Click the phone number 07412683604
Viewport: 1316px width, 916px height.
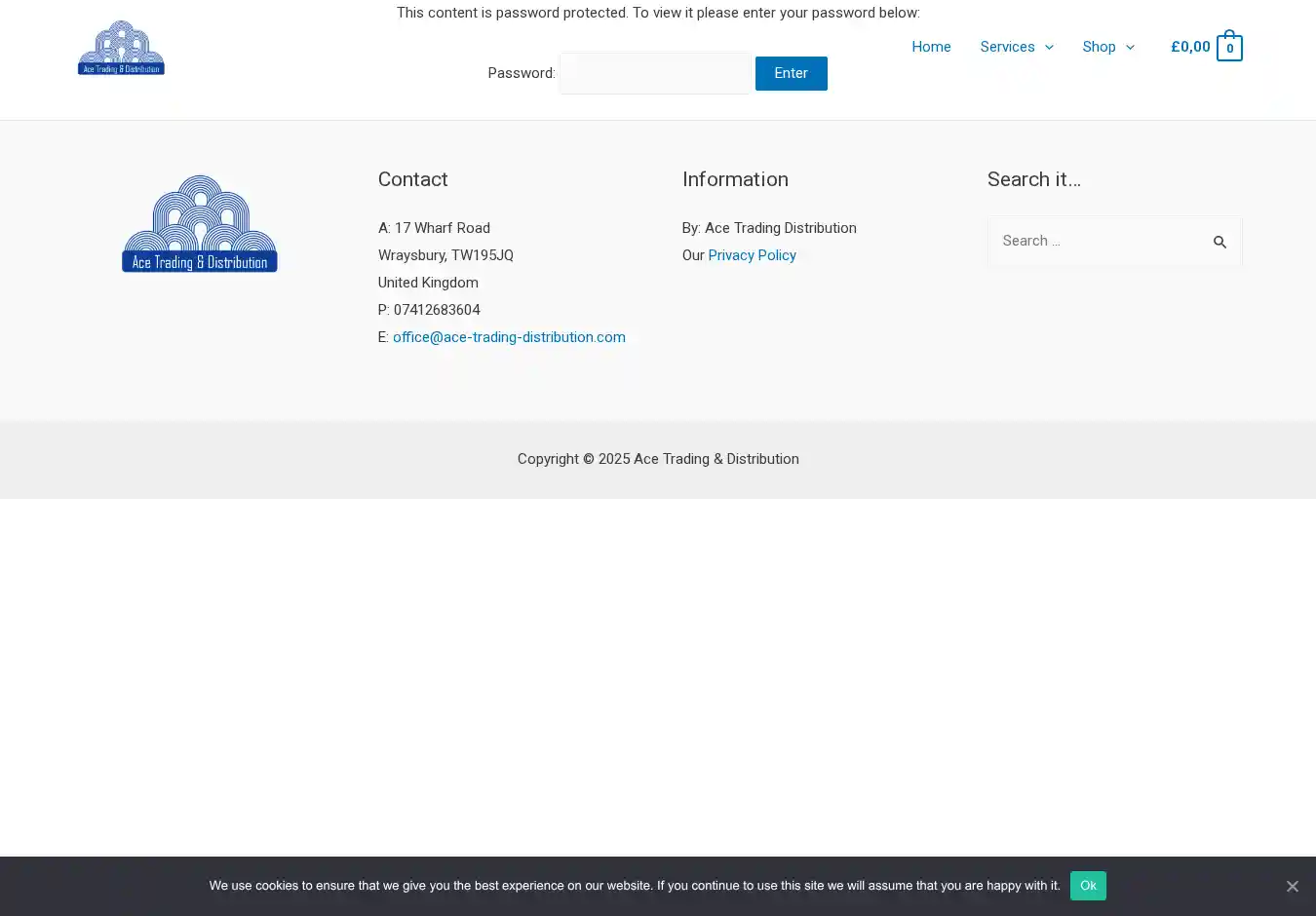point(437,310)
